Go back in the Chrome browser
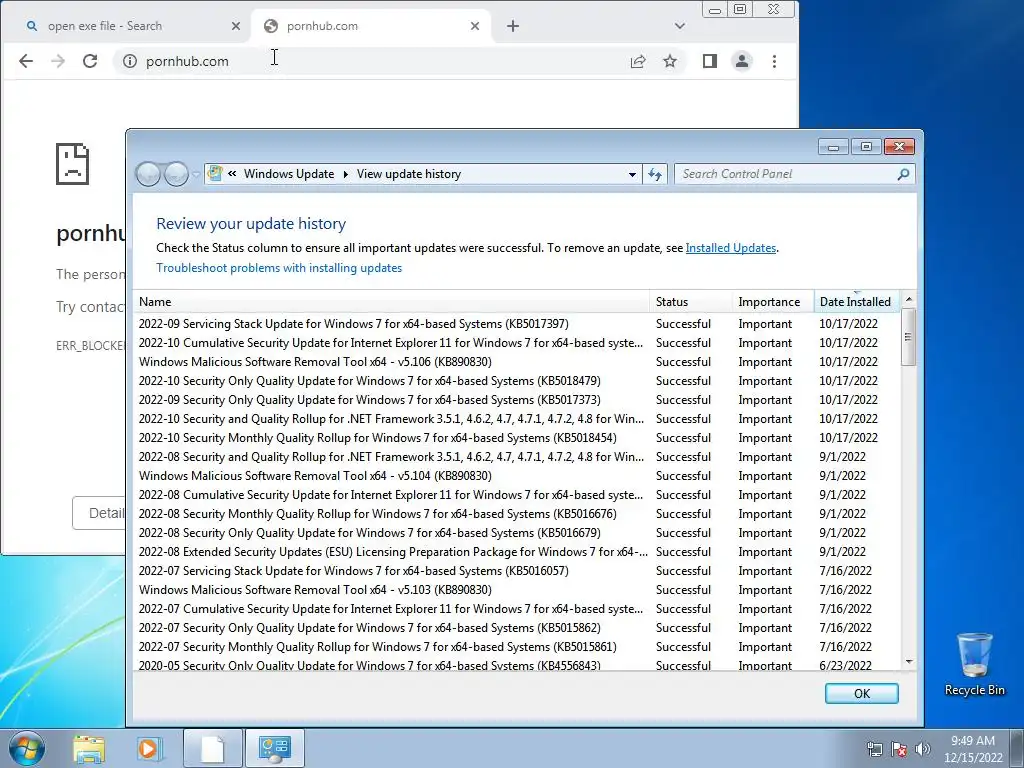 pos(25,61)
